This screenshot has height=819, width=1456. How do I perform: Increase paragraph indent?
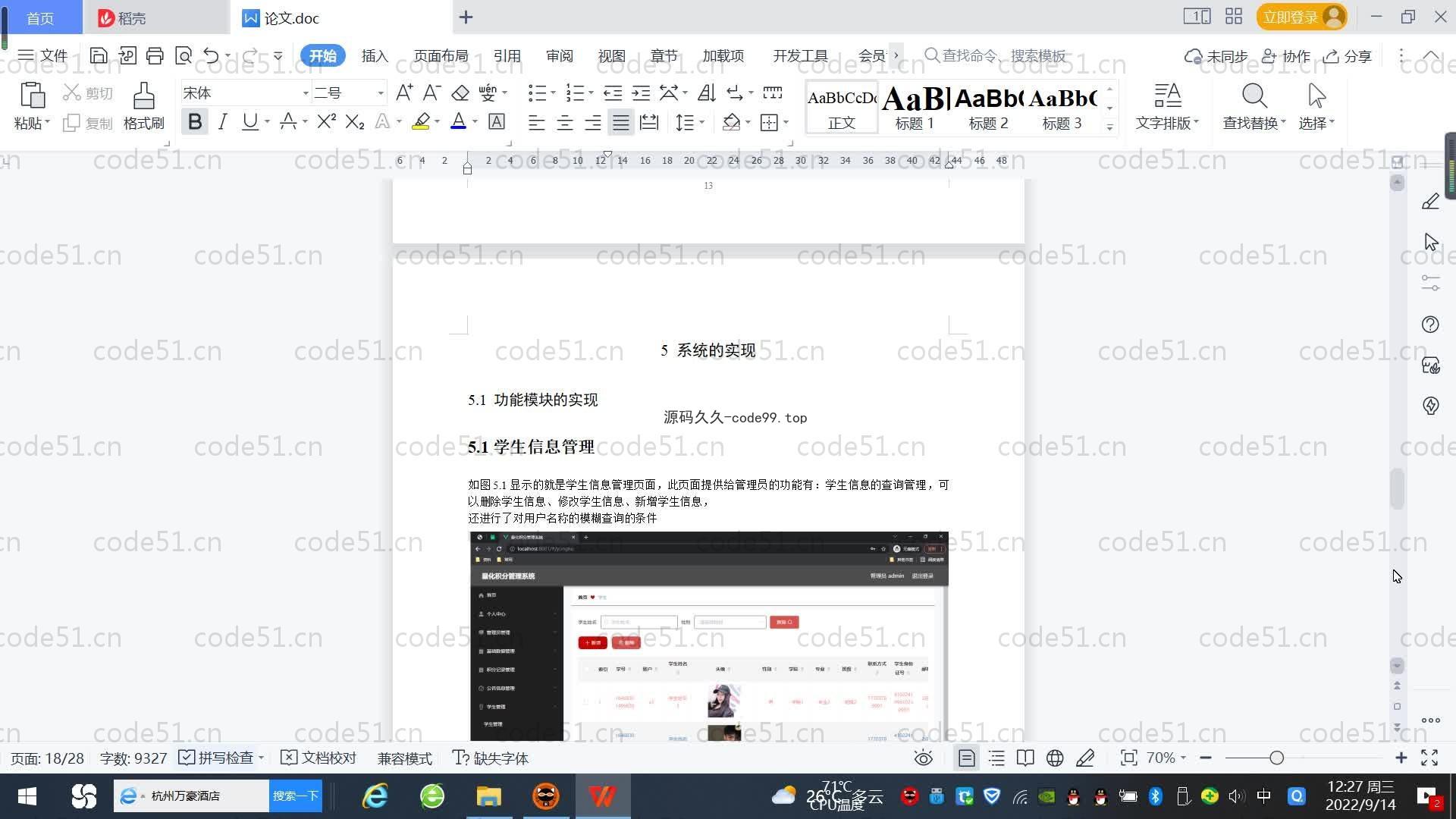click(641, 93)
